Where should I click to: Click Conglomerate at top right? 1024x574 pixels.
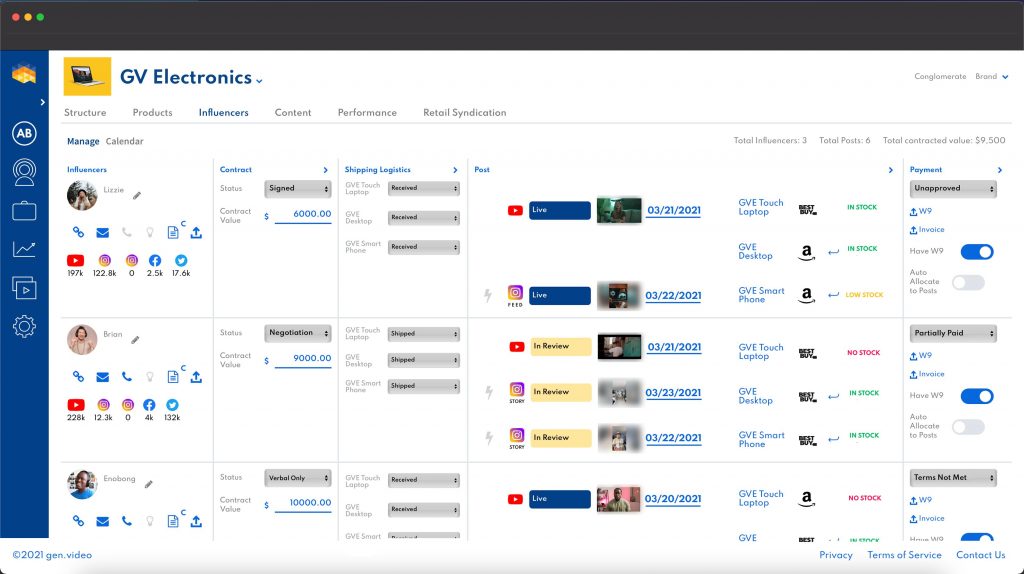[x=940, y=76]
